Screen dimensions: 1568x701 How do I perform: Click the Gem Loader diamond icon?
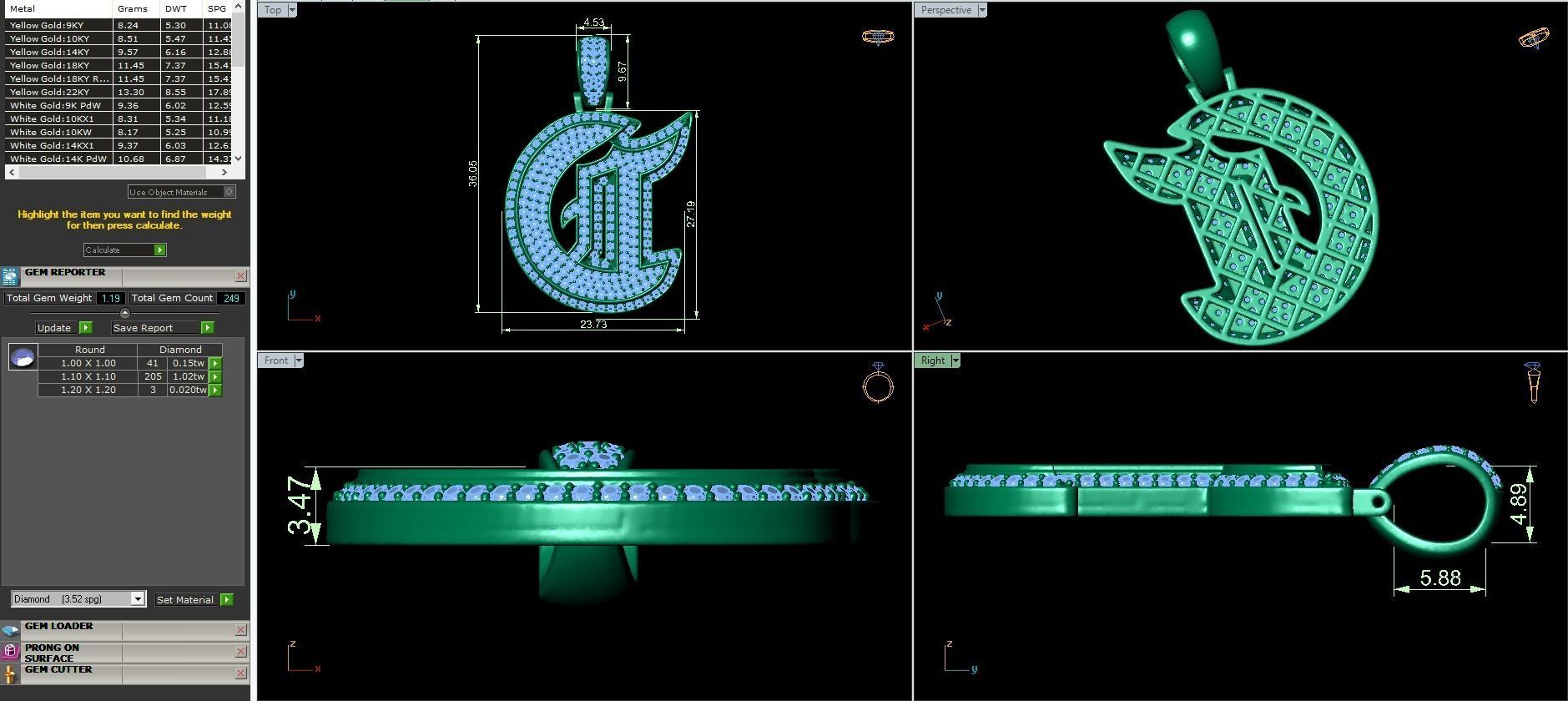click(x=10, y=630)
